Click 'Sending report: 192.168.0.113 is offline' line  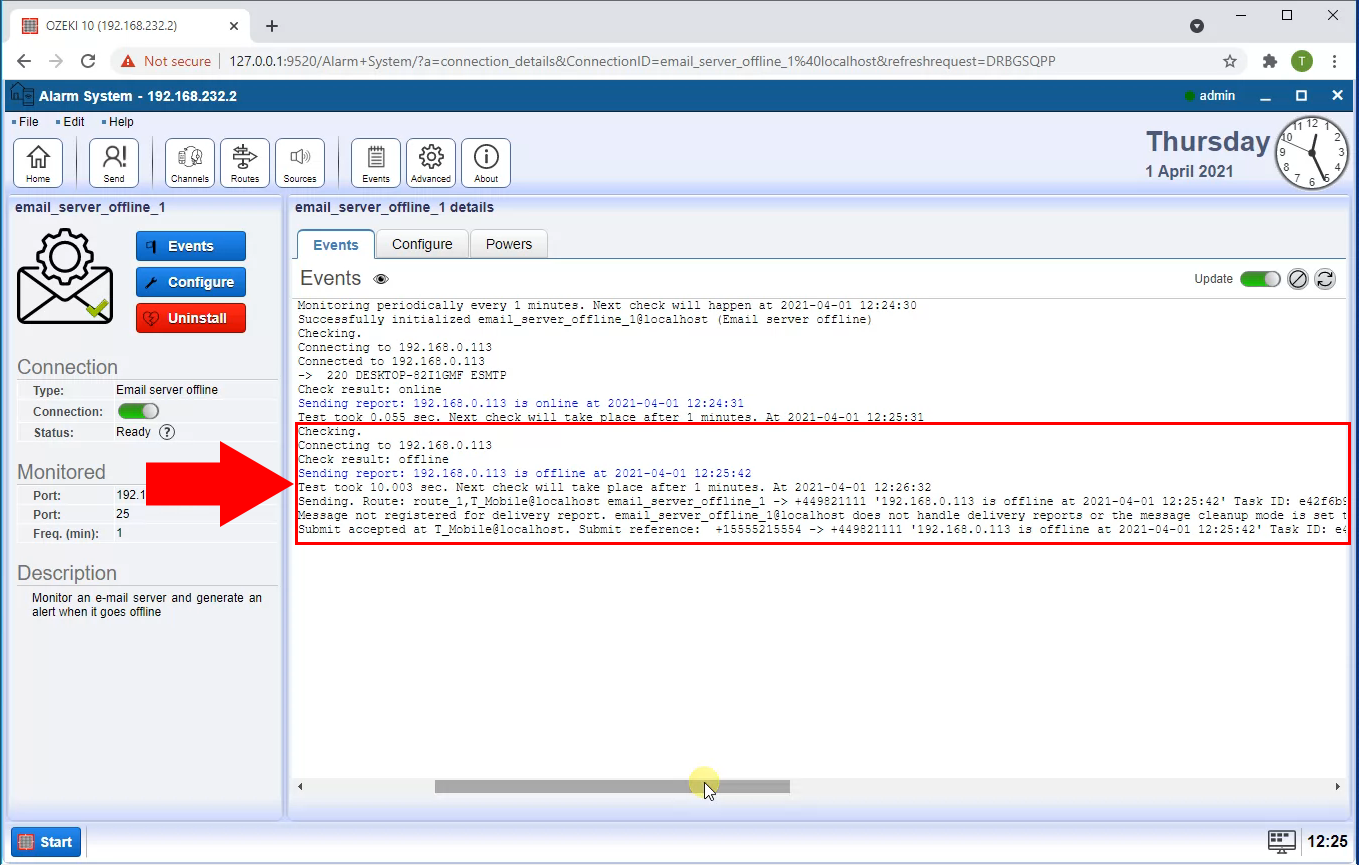pos(525,473)
